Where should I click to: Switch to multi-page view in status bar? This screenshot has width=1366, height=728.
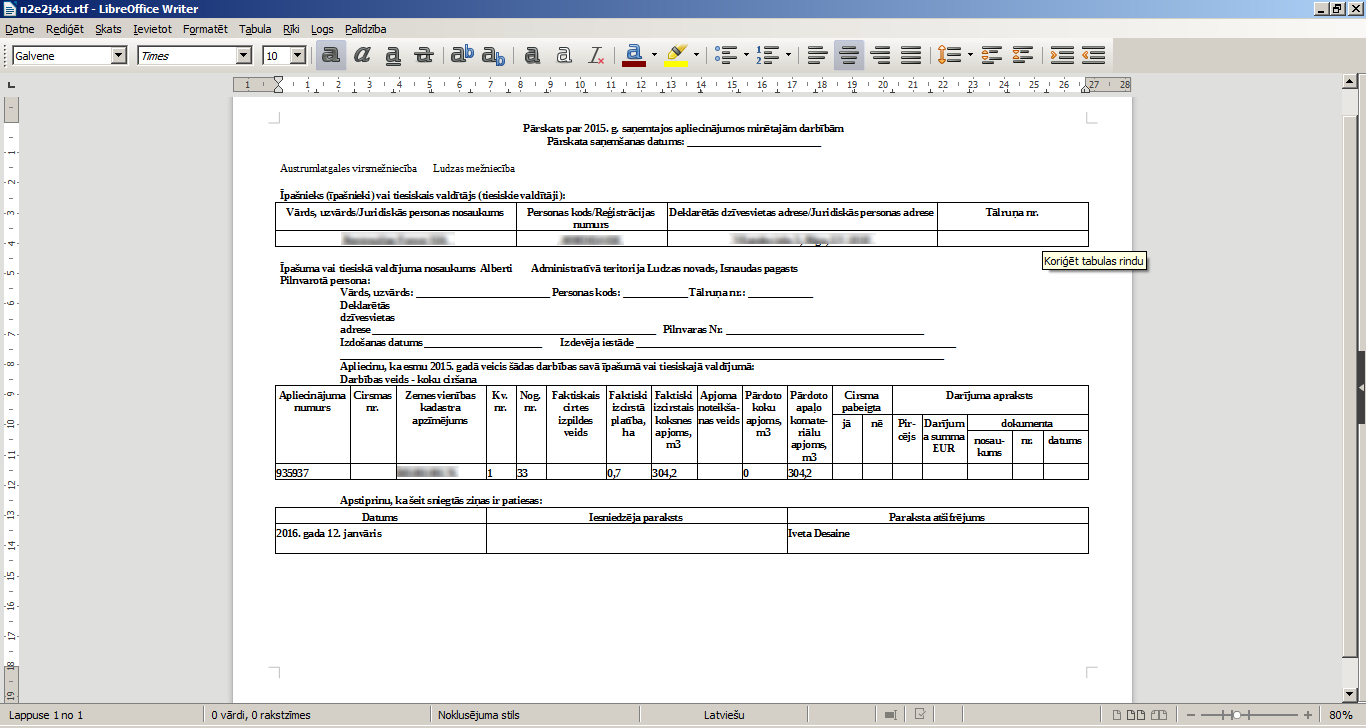point(1136,714)
